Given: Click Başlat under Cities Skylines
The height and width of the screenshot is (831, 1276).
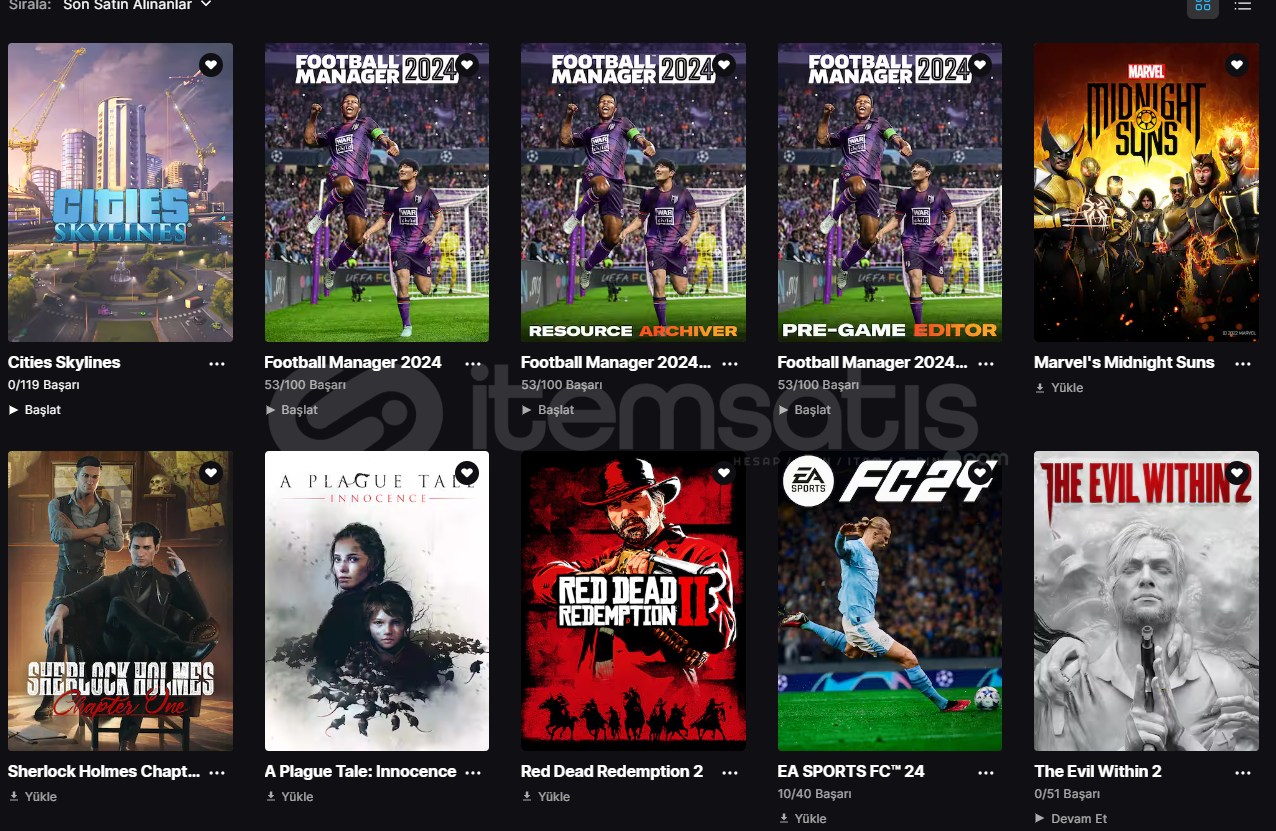Looking at the screenshot, I should click(35, 410).
